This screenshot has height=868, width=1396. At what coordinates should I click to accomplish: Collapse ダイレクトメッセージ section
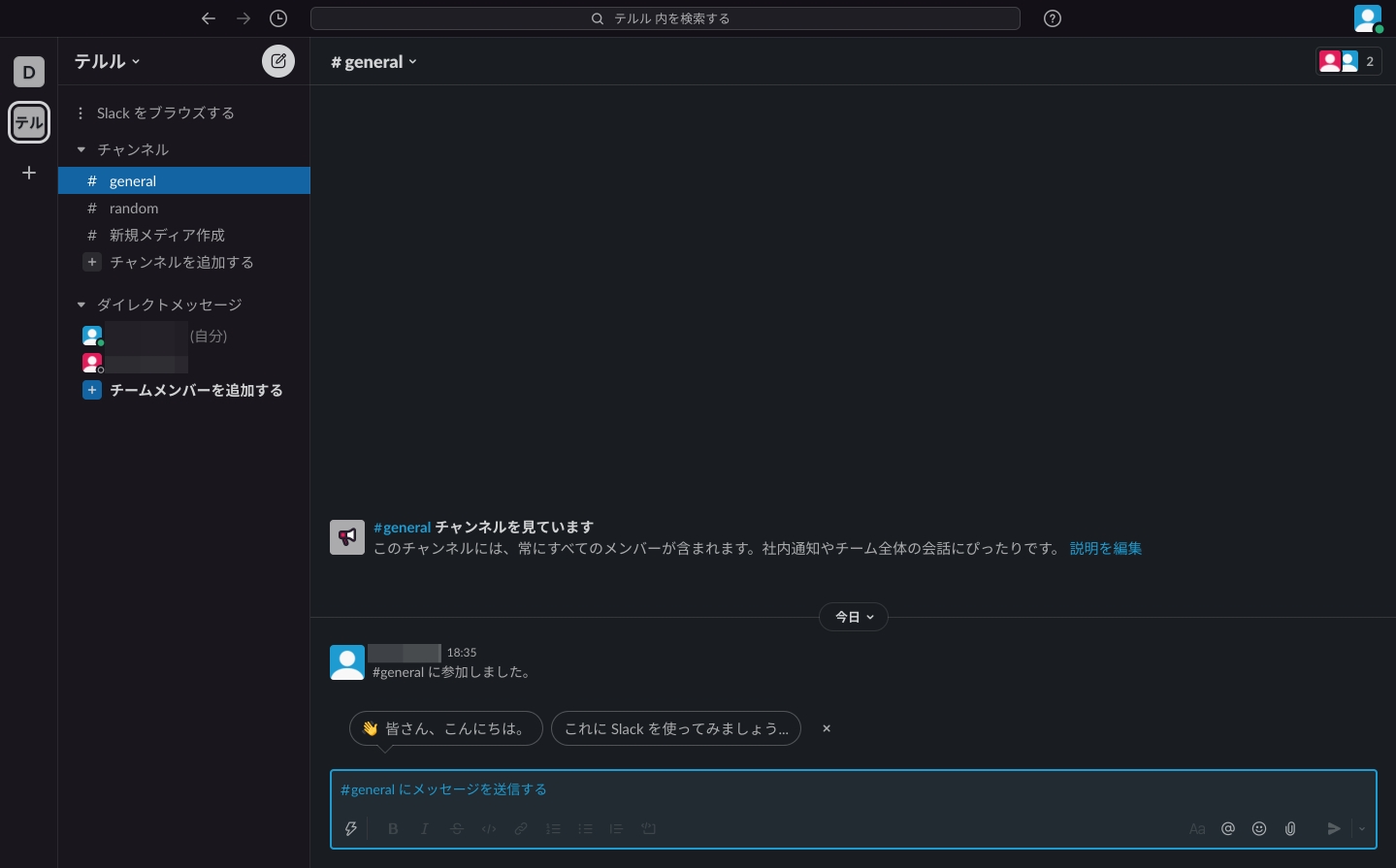click(x=81, y=305)
